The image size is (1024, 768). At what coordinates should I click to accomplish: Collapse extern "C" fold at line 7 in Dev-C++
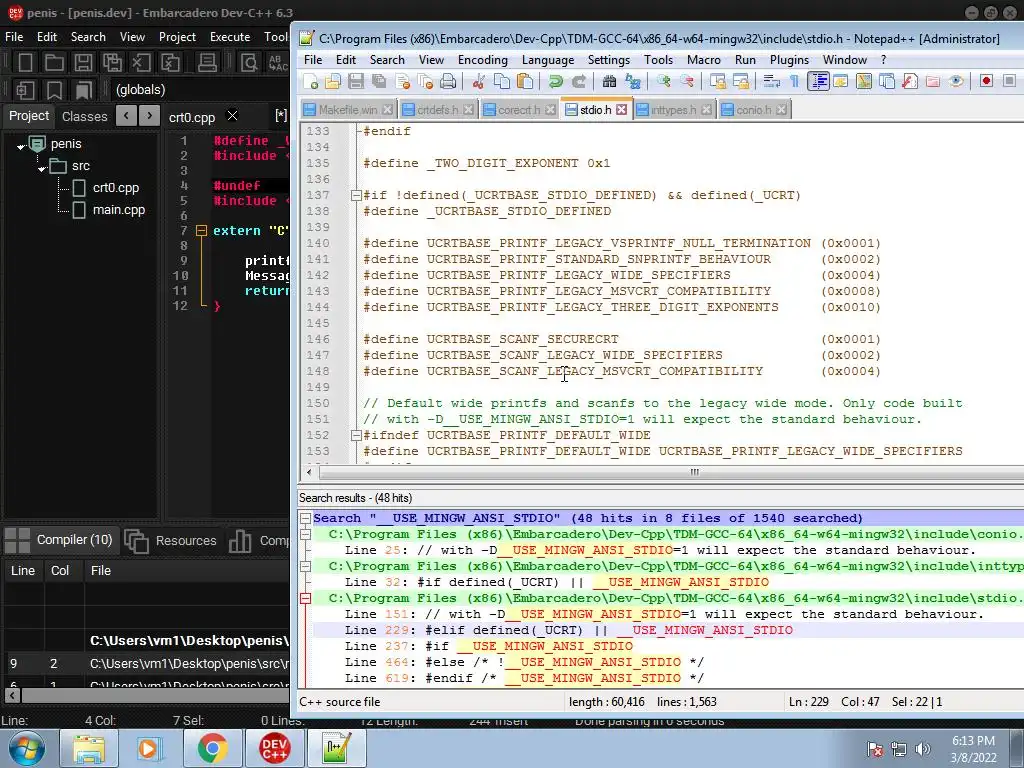point(201,231)
